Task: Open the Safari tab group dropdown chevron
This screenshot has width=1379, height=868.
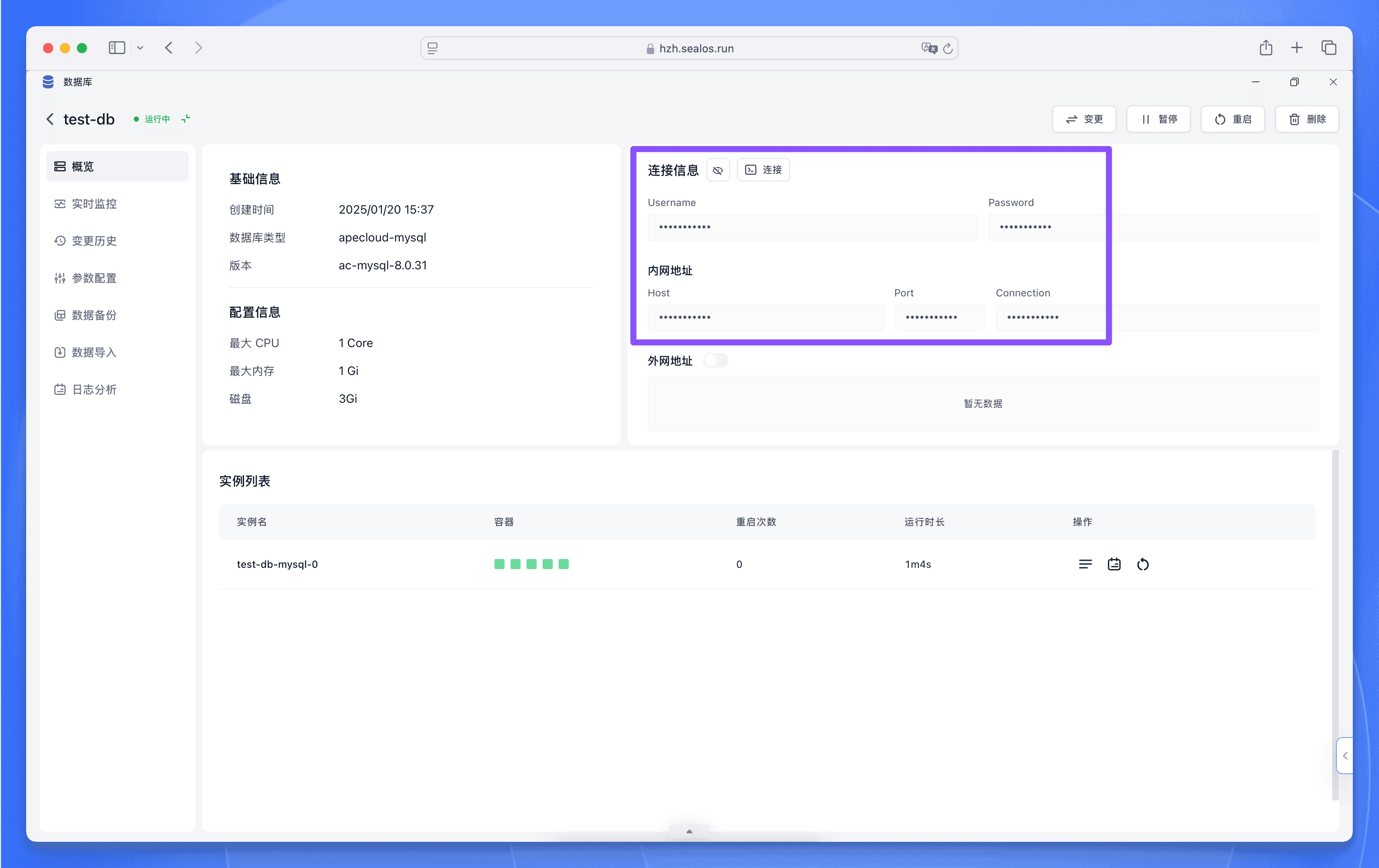Action: (140, 48)
